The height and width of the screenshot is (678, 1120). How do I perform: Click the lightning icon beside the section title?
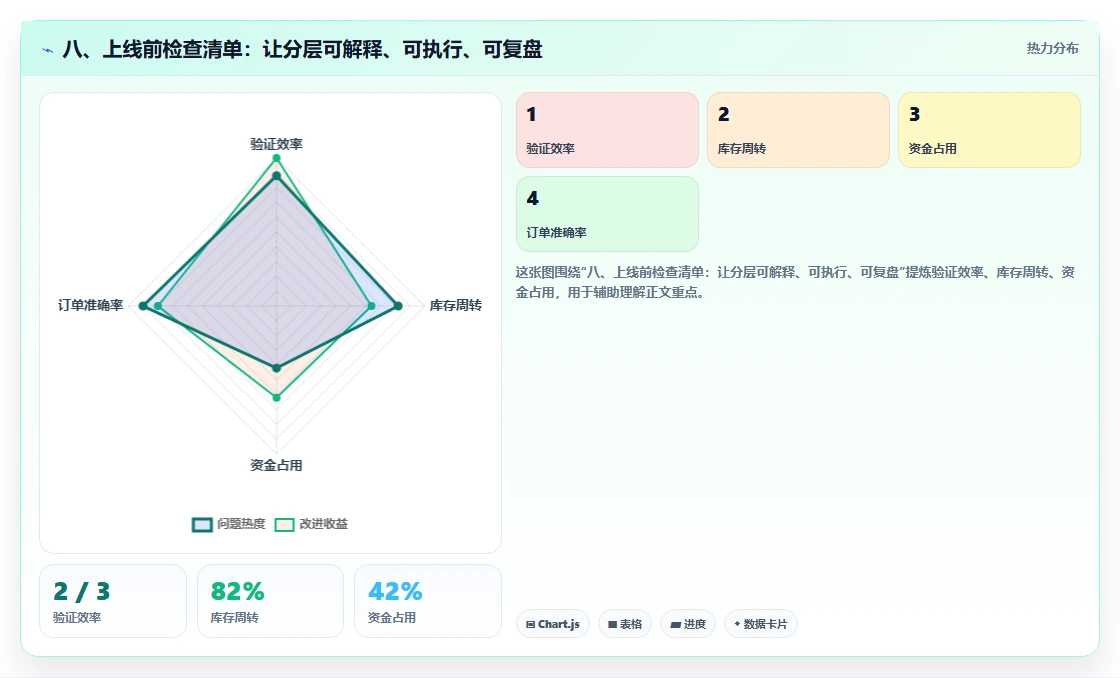[48, 50]
